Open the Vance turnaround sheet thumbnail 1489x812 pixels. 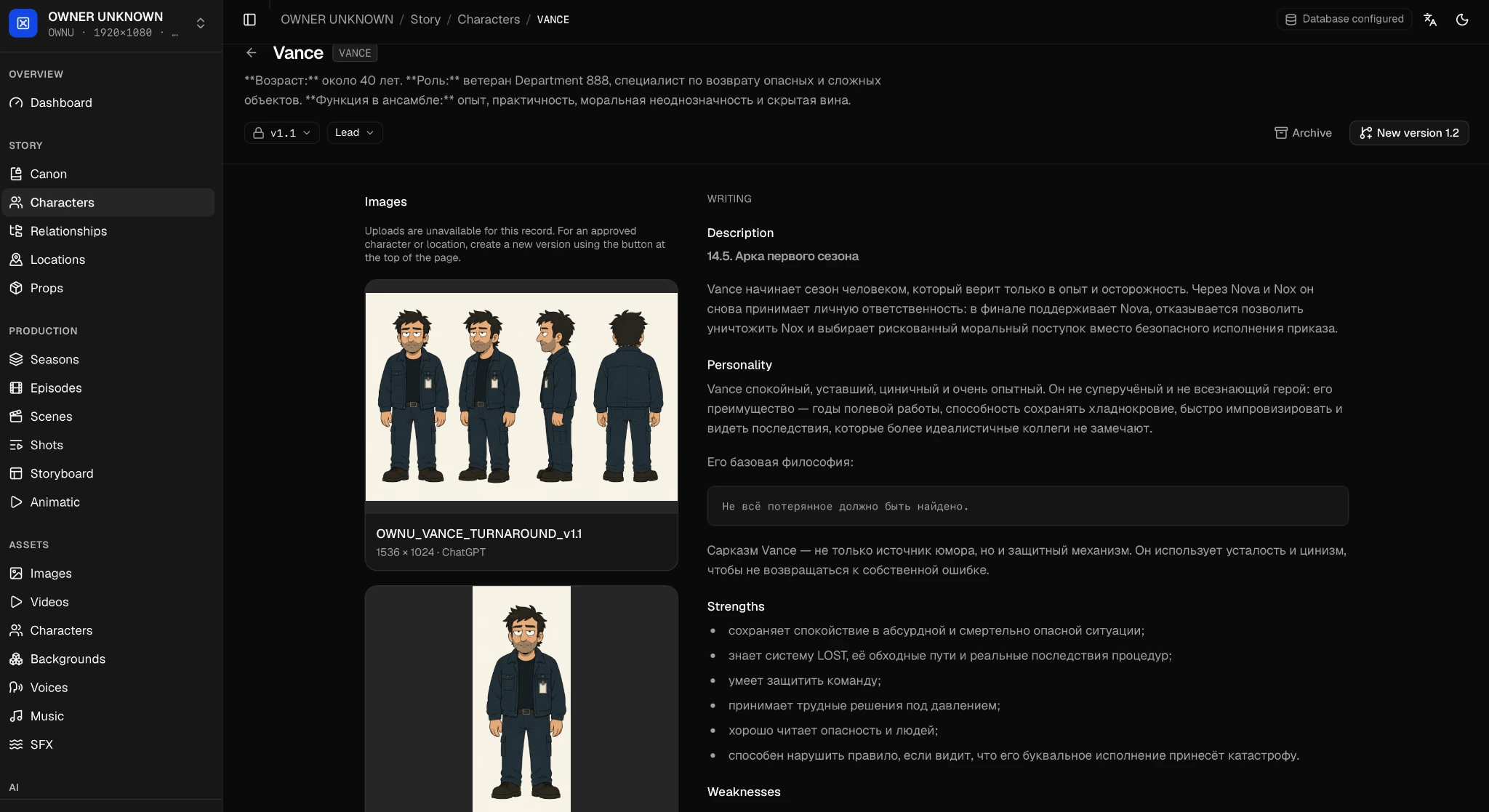tap(521, 397)
